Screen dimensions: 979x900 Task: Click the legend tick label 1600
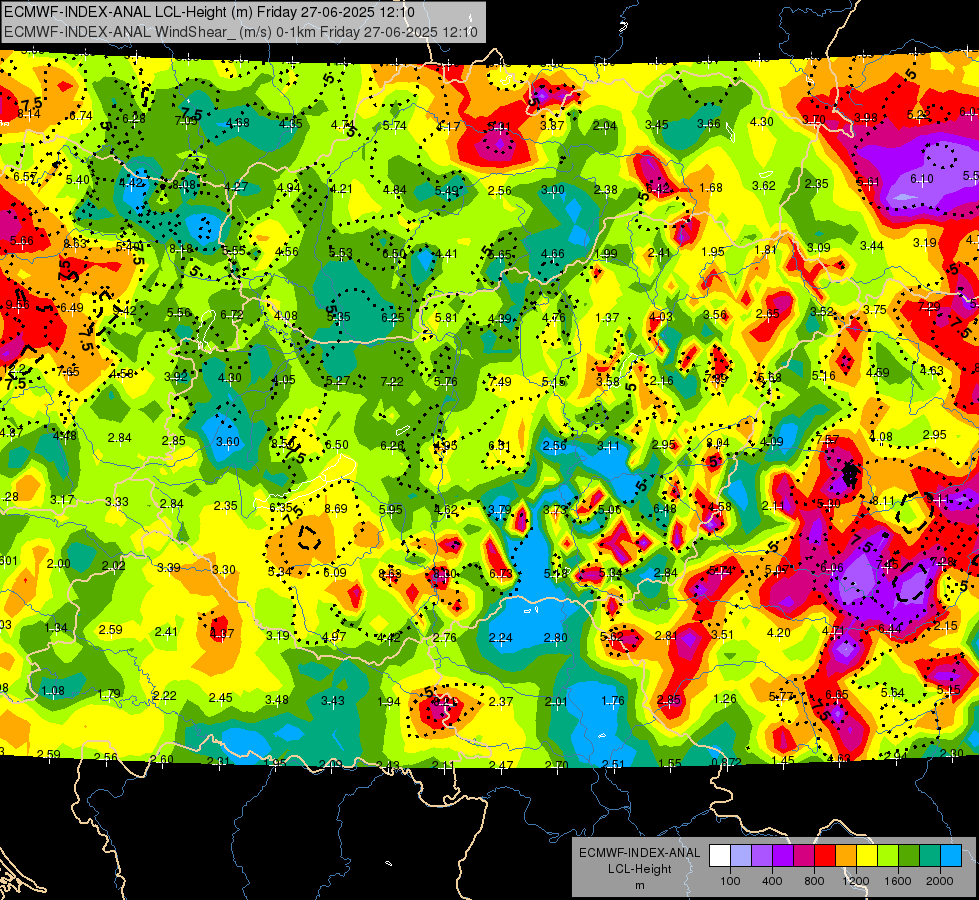[x=897, y=881]
